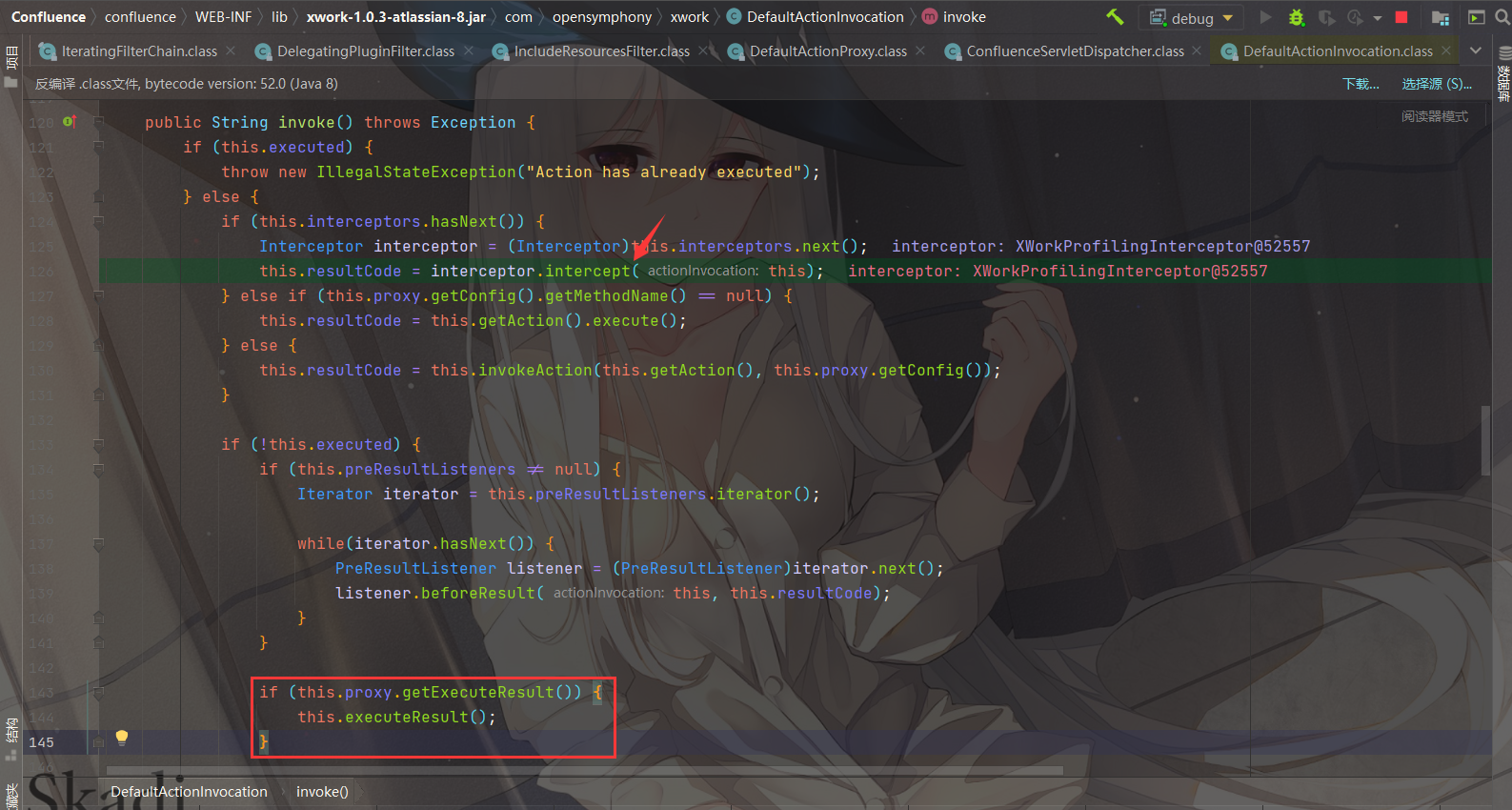Click the red Stop button
Image resolution: width=1512 pixels, height=810 pixels.
click(x=1401, y=17)
